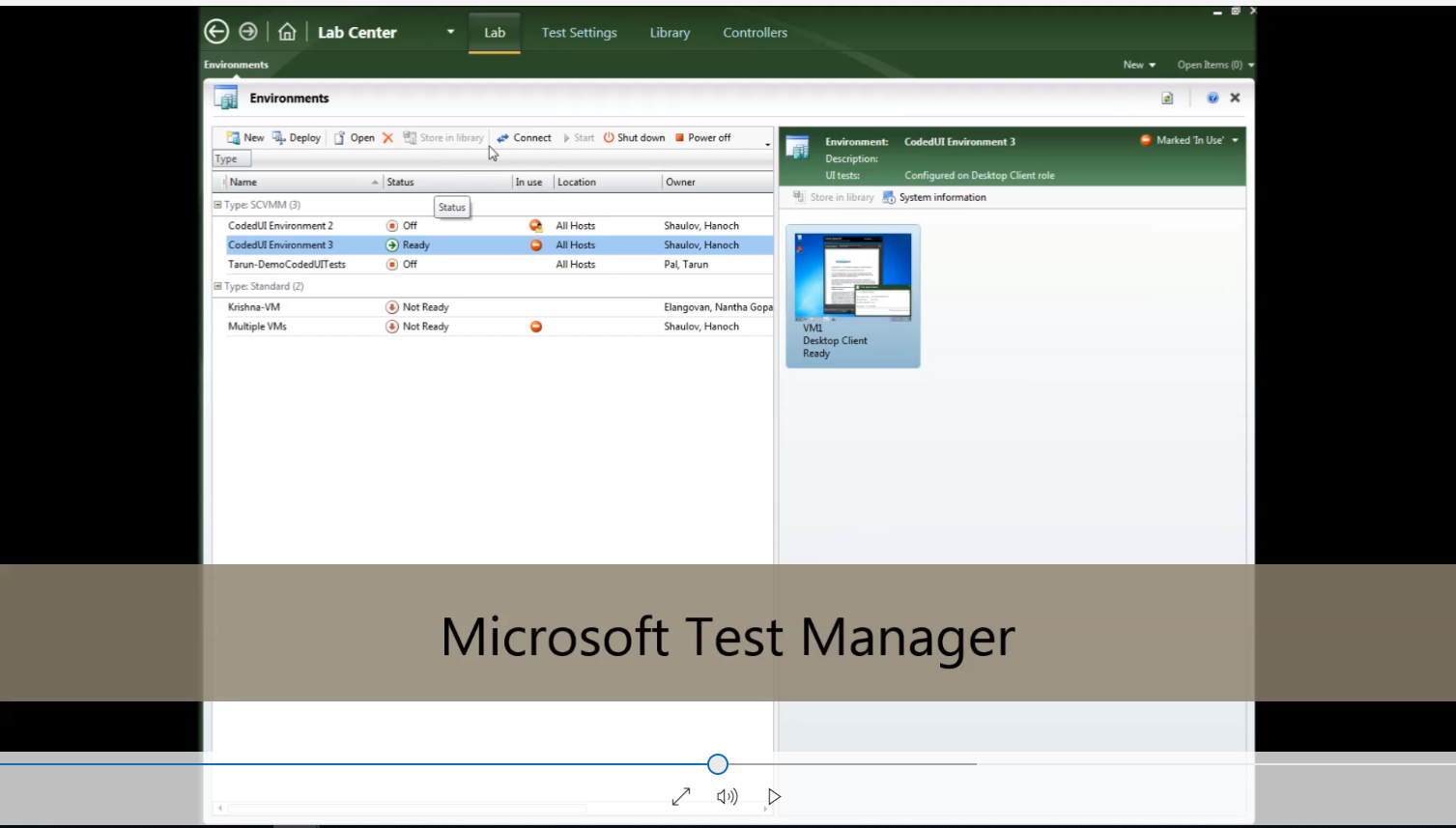Click the in-use icon for CodedUI Environment 3

536,245
